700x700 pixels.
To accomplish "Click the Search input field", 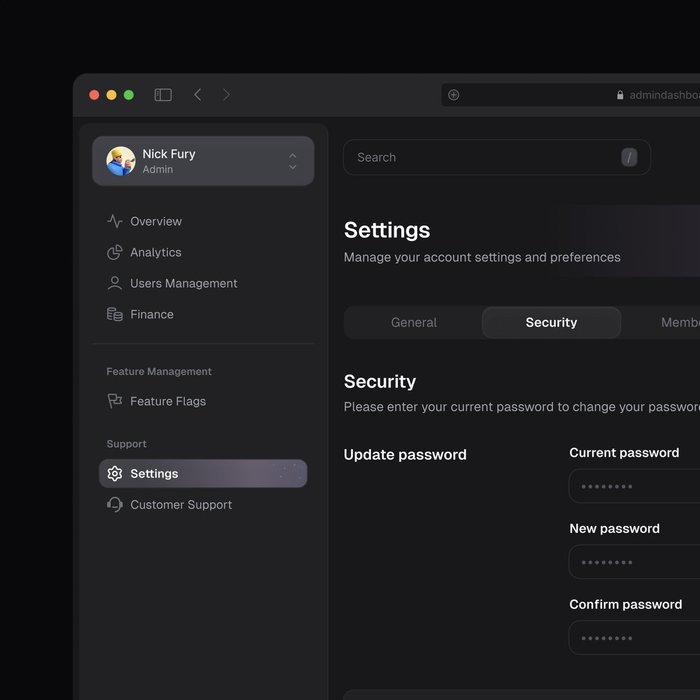I will 480,157.
